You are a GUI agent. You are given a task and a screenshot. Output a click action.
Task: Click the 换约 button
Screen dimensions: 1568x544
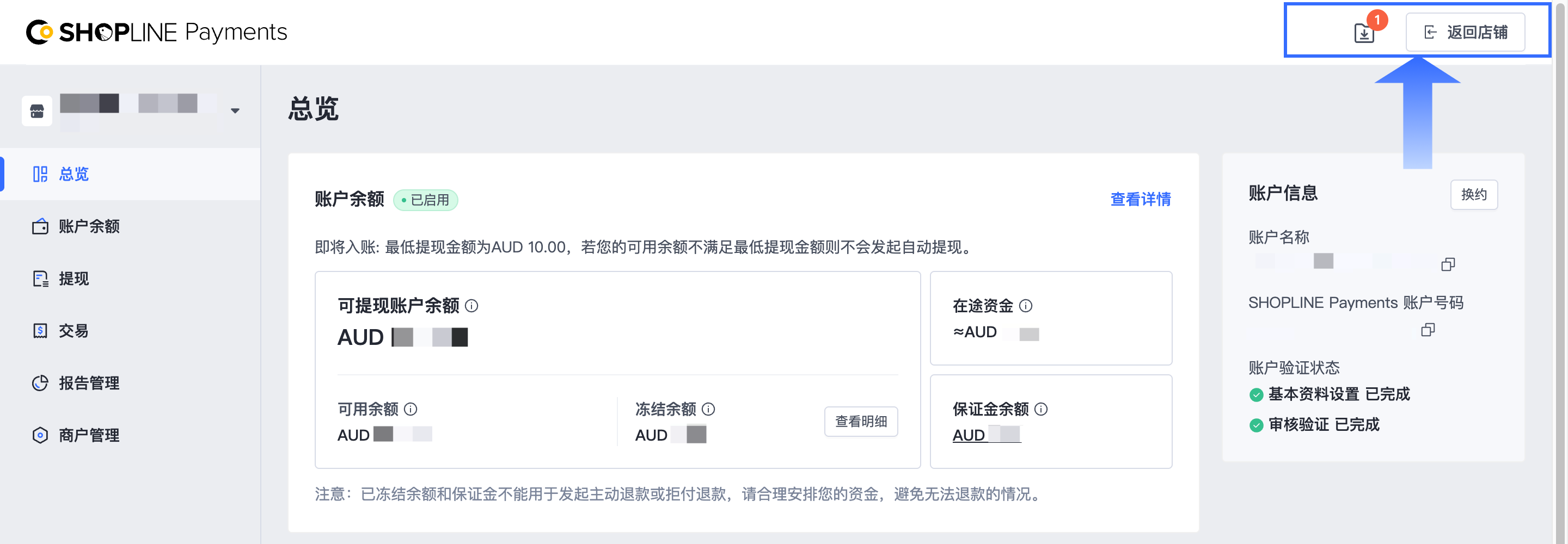tap(1473, 195)
